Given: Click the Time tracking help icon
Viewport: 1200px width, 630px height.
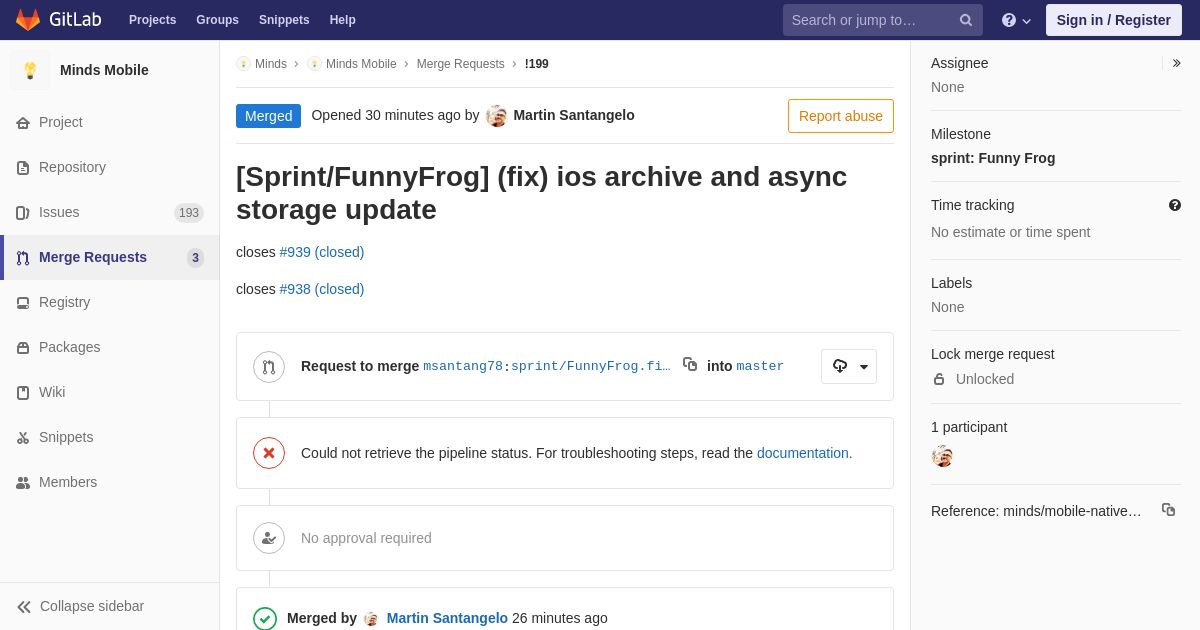Looking at the screenshot, I should (x=1175, y=205).
